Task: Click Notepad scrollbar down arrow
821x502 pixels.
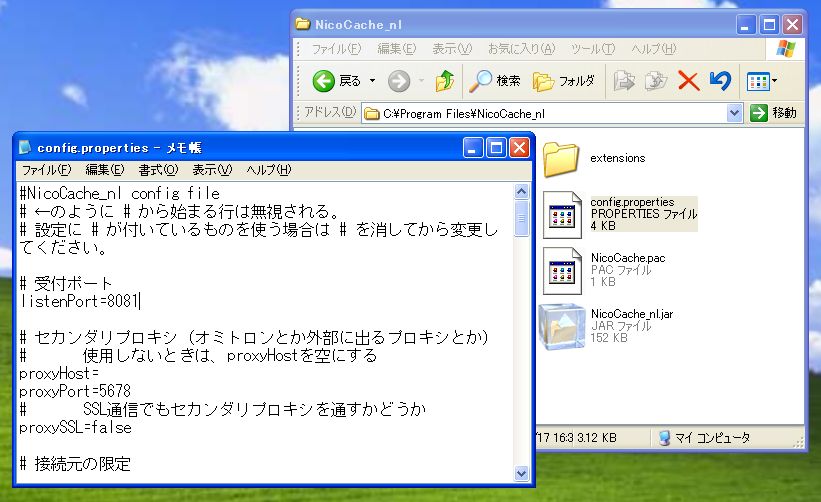Action: (x=521, y=473)
